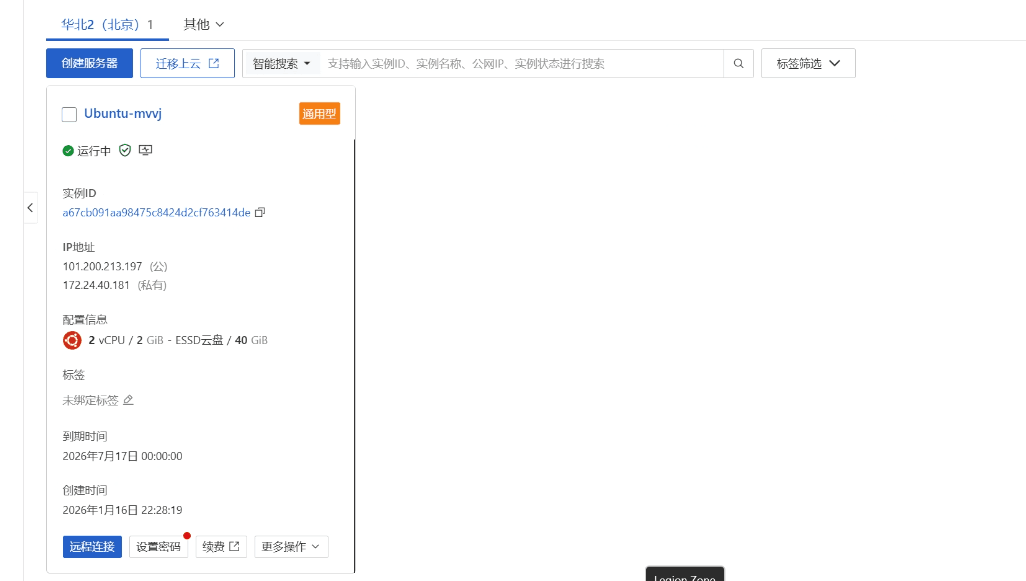Screen dimensions: 1026x581
Task: Click the monitor icon beside 运行中
Action: click(145, 150)
